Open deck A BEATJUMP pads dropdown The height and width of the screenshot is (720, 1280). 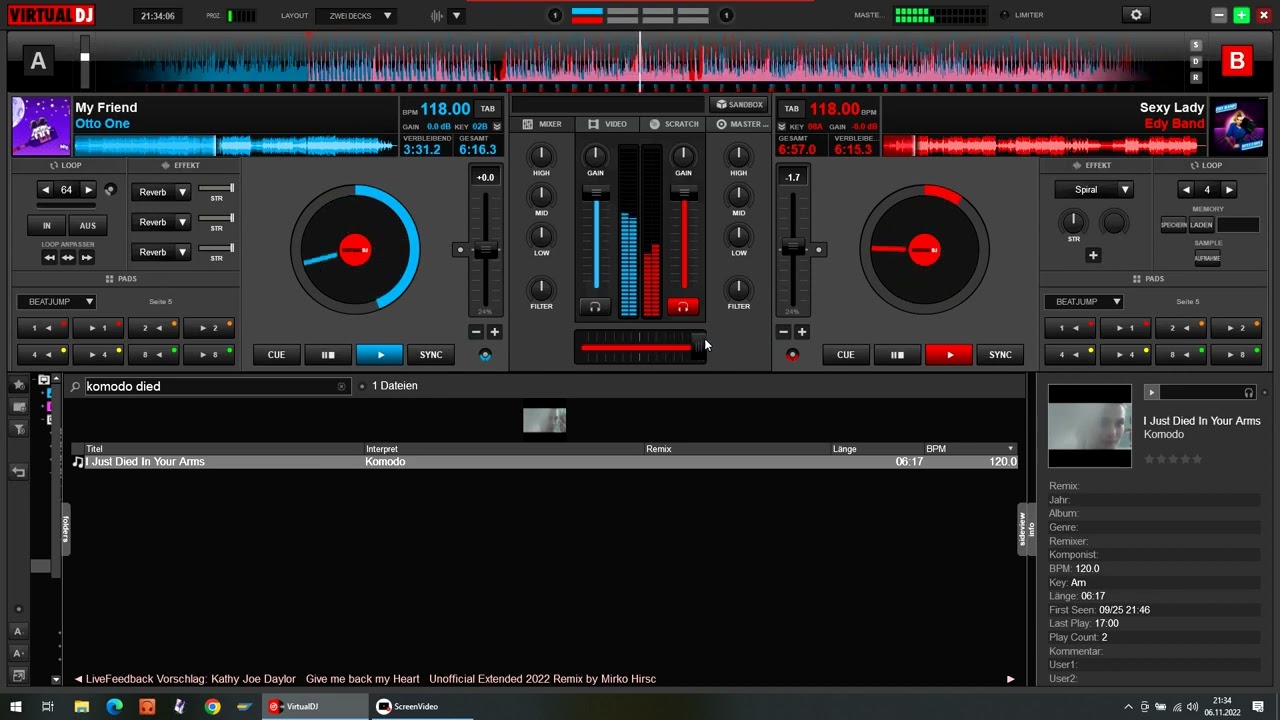click(56, 301)
